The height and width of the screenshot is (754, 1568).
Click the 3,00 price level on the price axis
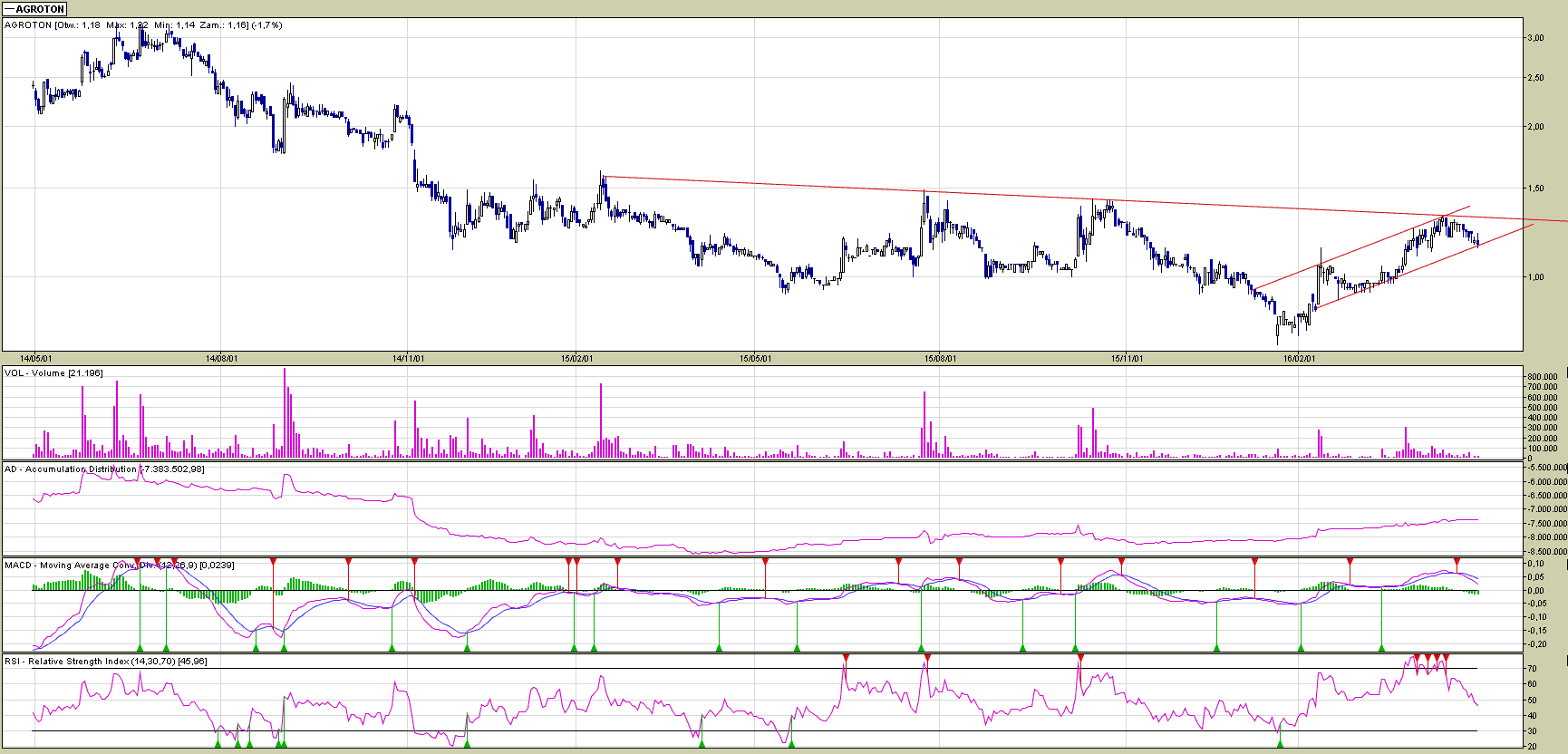point(1535,38)
